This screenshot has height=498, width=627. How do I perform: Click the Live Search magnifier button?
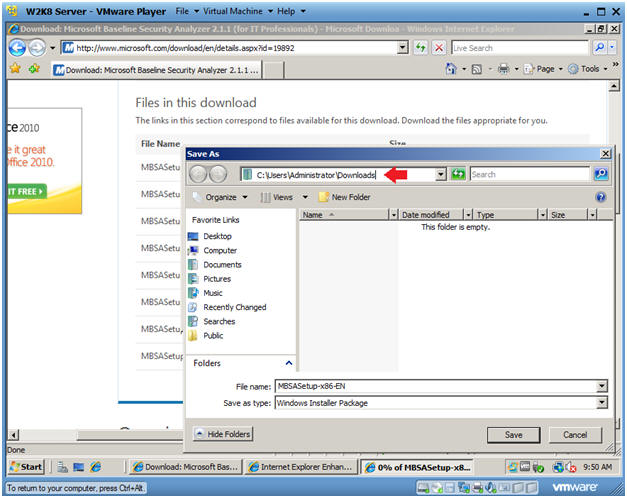click(x=599, y=48)
